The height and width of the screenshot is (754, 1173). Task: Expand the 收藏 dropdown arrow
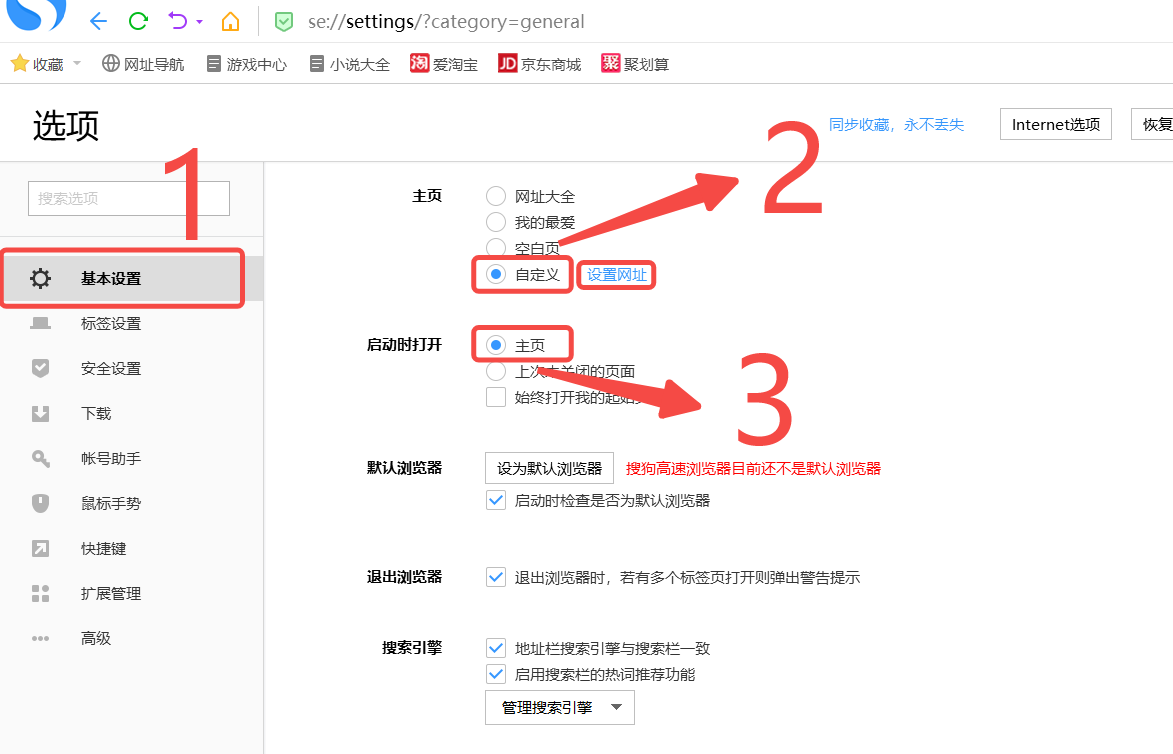pos(77,64)
